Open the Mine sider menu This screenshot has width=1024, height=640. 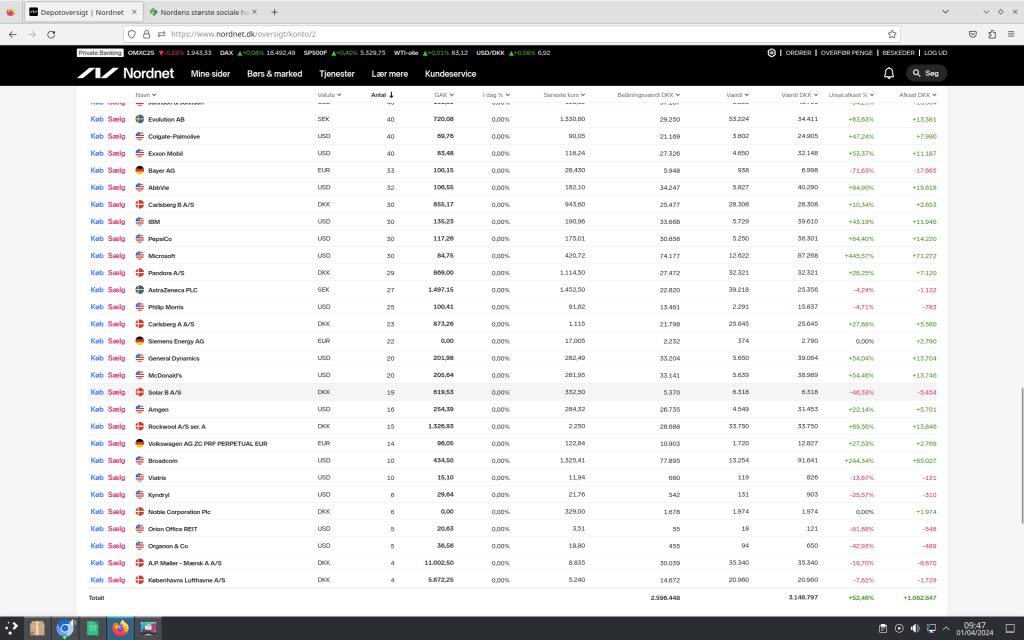210,74
